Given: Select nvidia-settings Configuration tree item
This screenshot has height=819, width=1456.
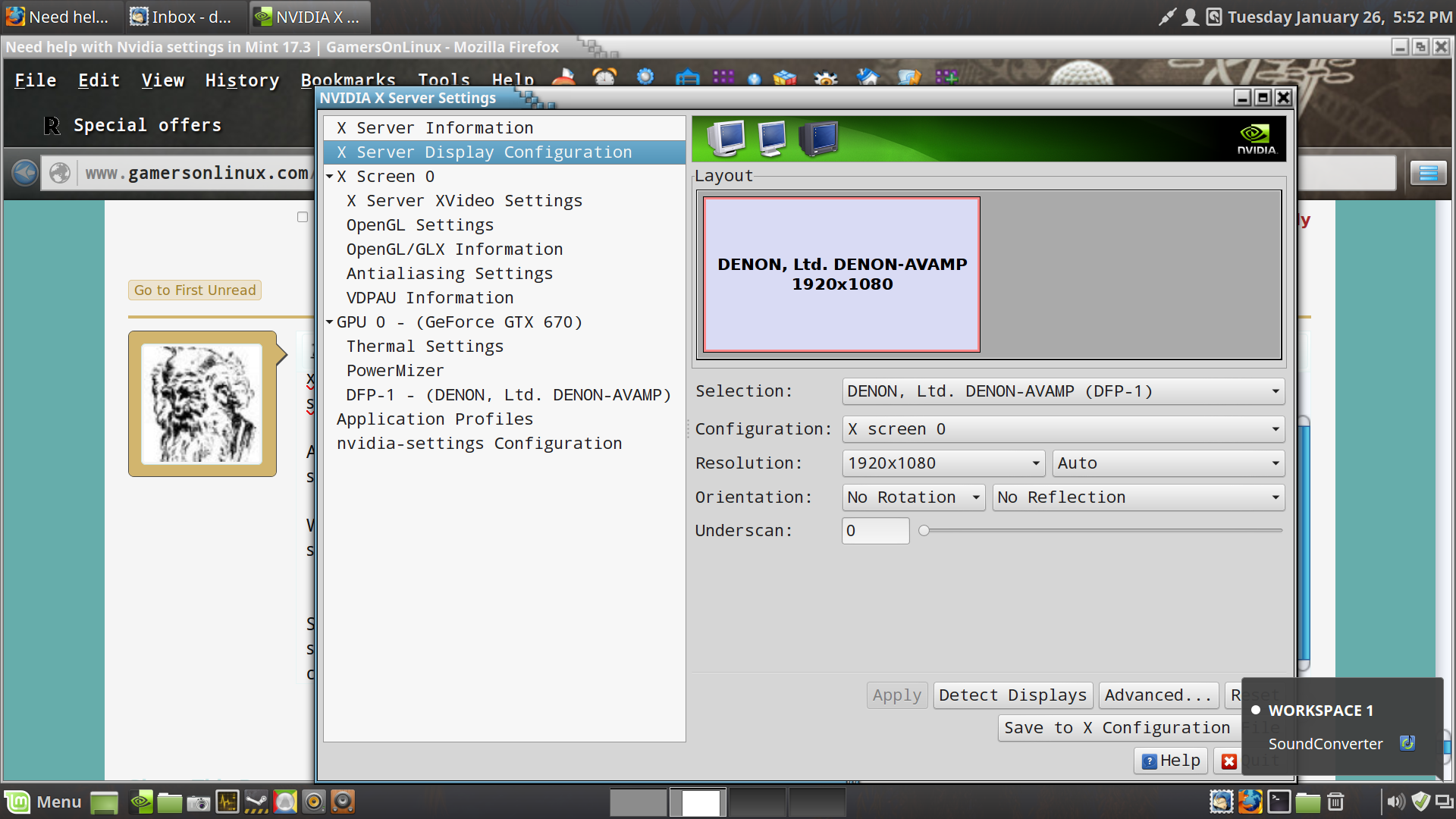Looking at the screenshot, I should tap(504, 444).
